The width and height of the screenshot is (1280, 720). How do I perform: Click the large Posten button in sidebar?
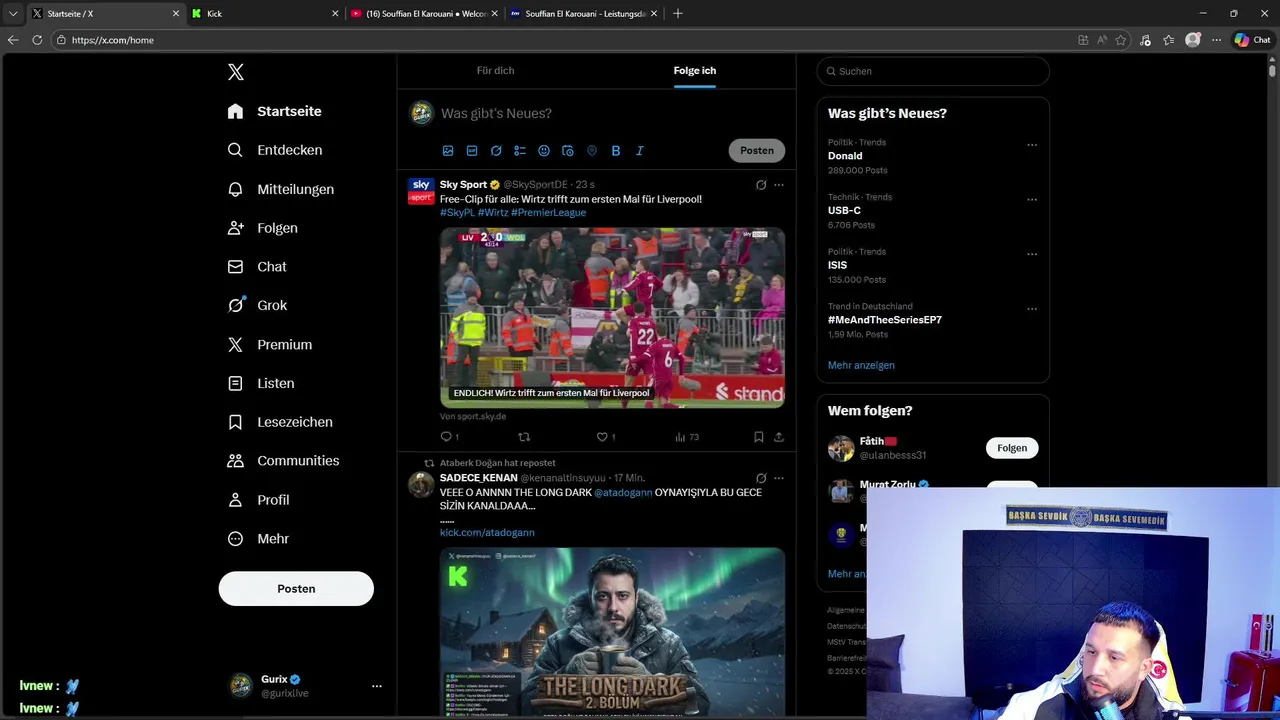click(x=296, y=589)
